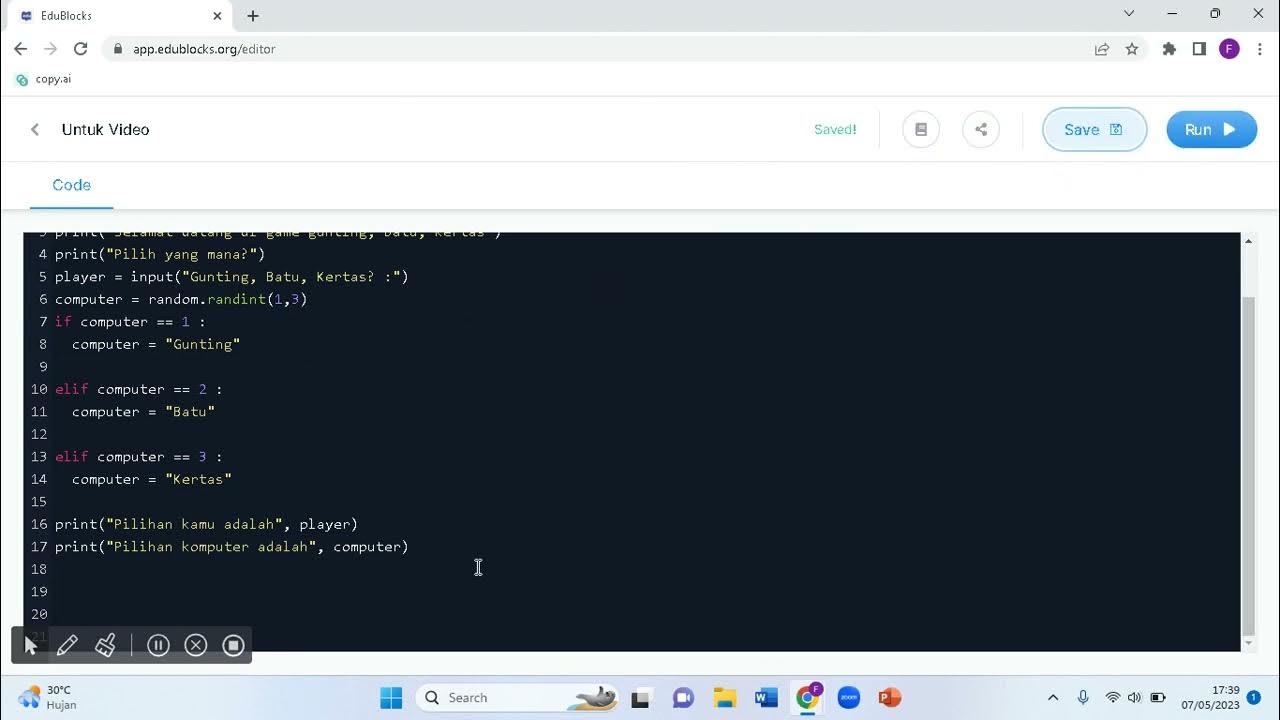Click the editor scrollbar up arrow
Image resolution: width=1280 pixels, height=720 pixels.
coord(1248,241)
